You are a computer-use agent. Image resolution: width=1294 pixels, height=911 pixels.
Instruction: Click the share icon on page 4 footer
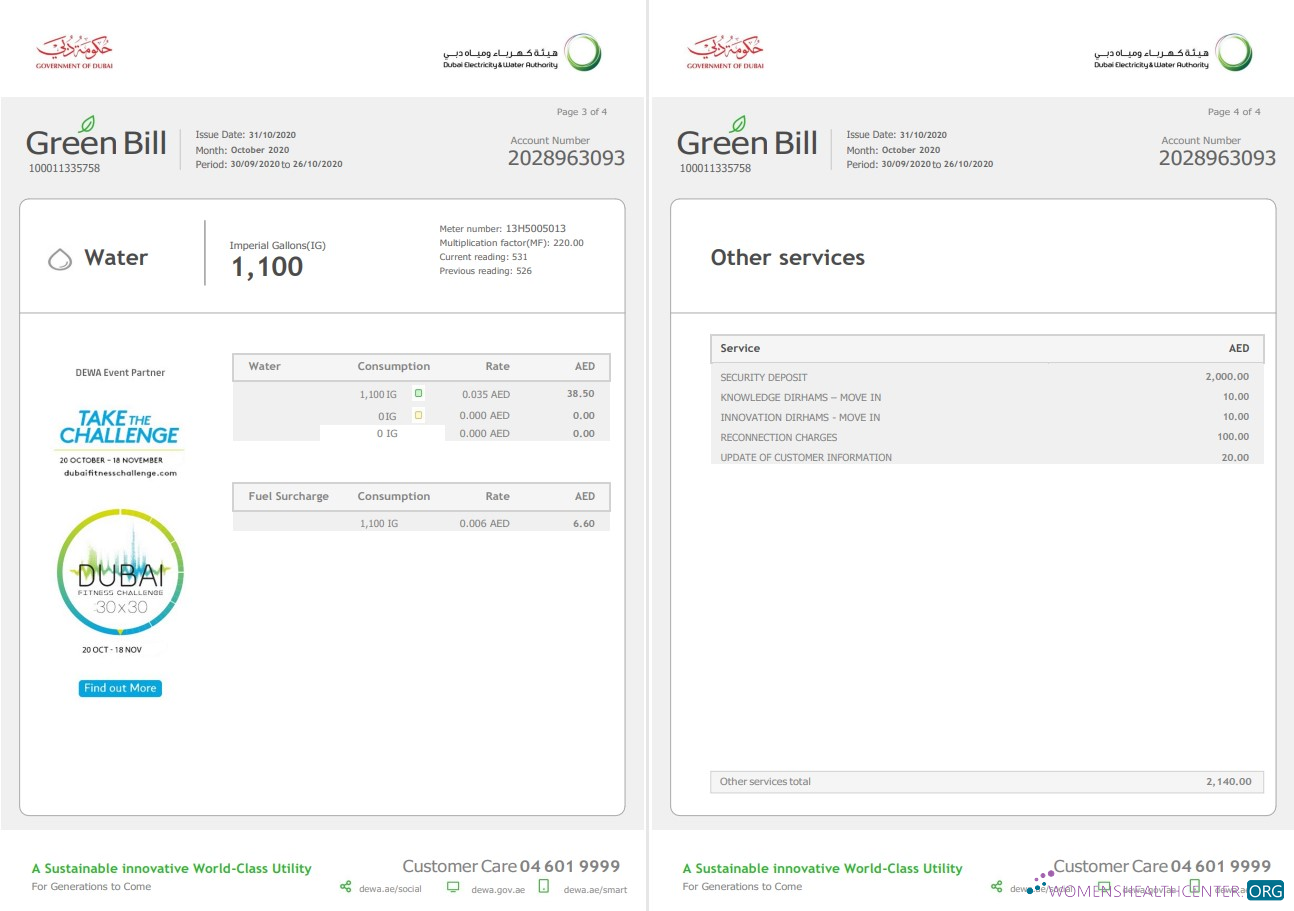(x=996, y=887)
